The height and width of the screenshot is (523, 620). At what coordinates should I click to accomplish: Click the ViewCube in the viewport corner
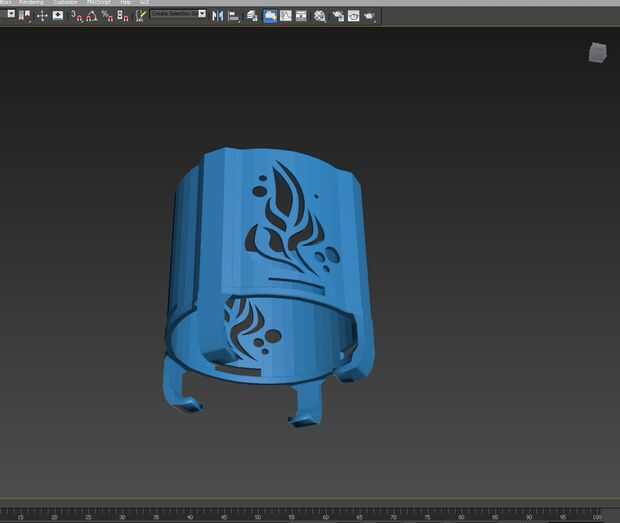(597, 52)
